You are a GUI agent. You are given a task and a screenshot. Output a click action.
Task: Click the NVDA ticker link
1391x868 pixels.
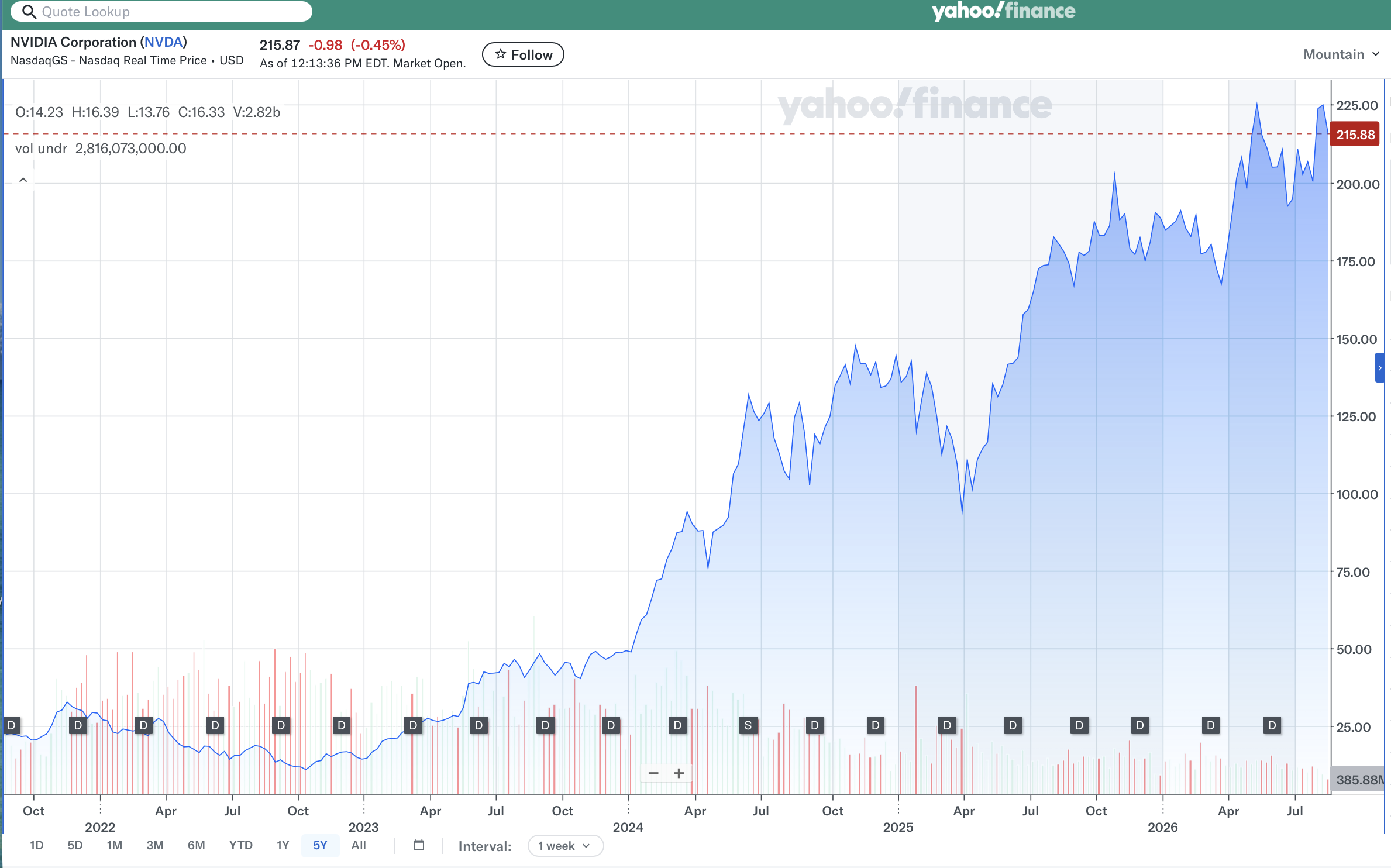click(x=163, y=42)
